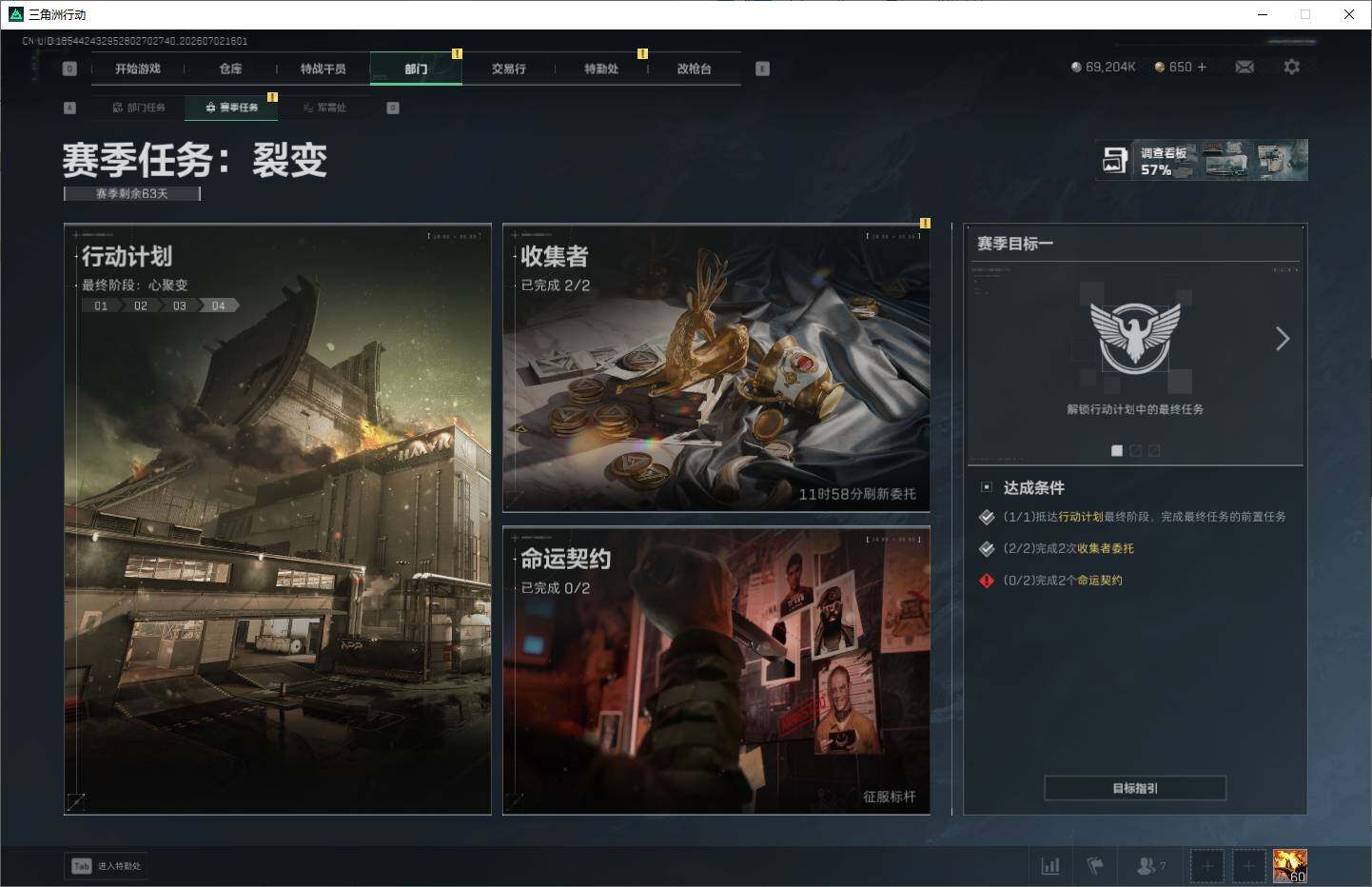This screenshot has width=1372, height=887.
Task: Click the 收集者委托 link in conditions
Action: pos(1106,549)
